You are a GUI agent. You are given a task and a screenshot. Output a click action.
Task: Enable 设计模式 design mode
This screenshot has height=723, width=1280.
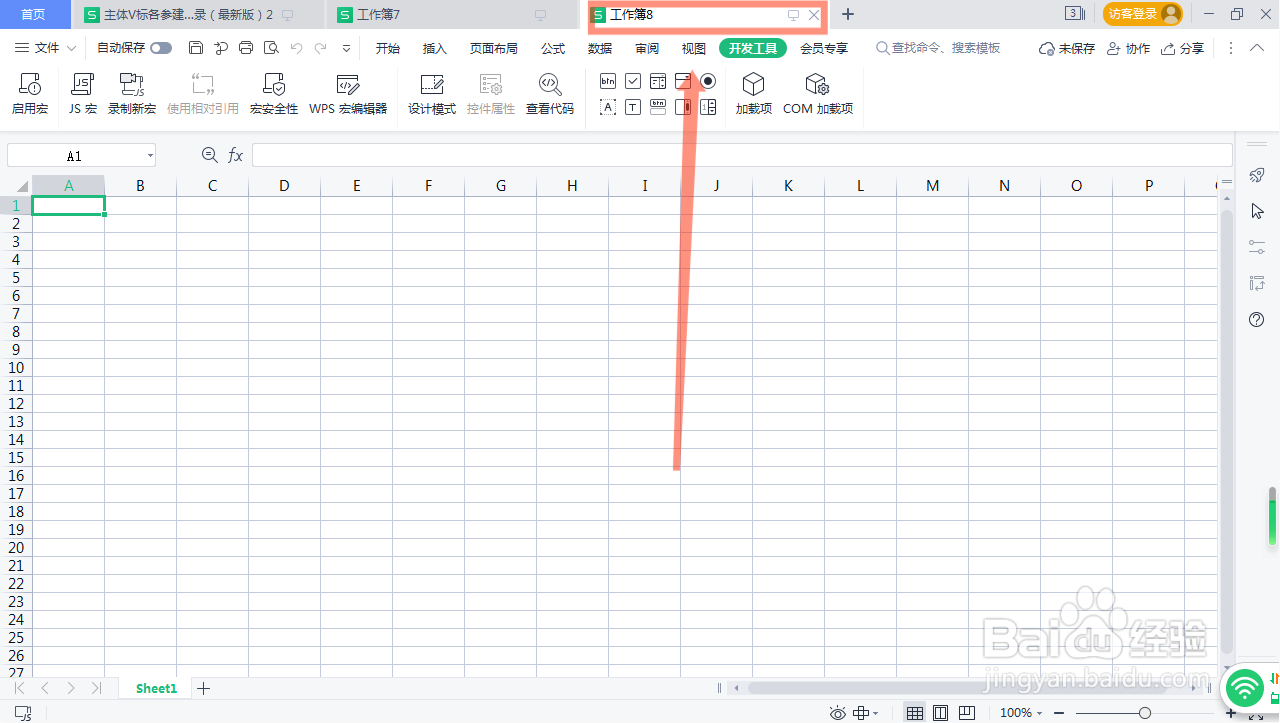tap(431, 93)
